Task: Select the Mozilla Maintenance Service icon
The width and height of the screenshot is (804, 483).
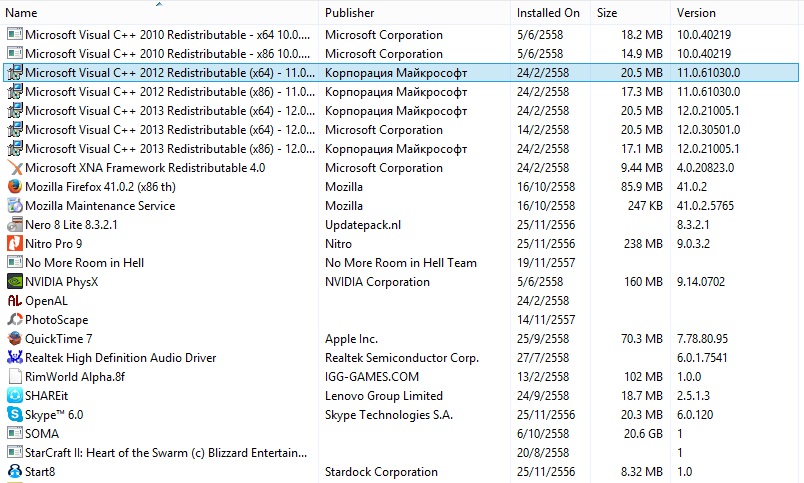Action: 15,205
